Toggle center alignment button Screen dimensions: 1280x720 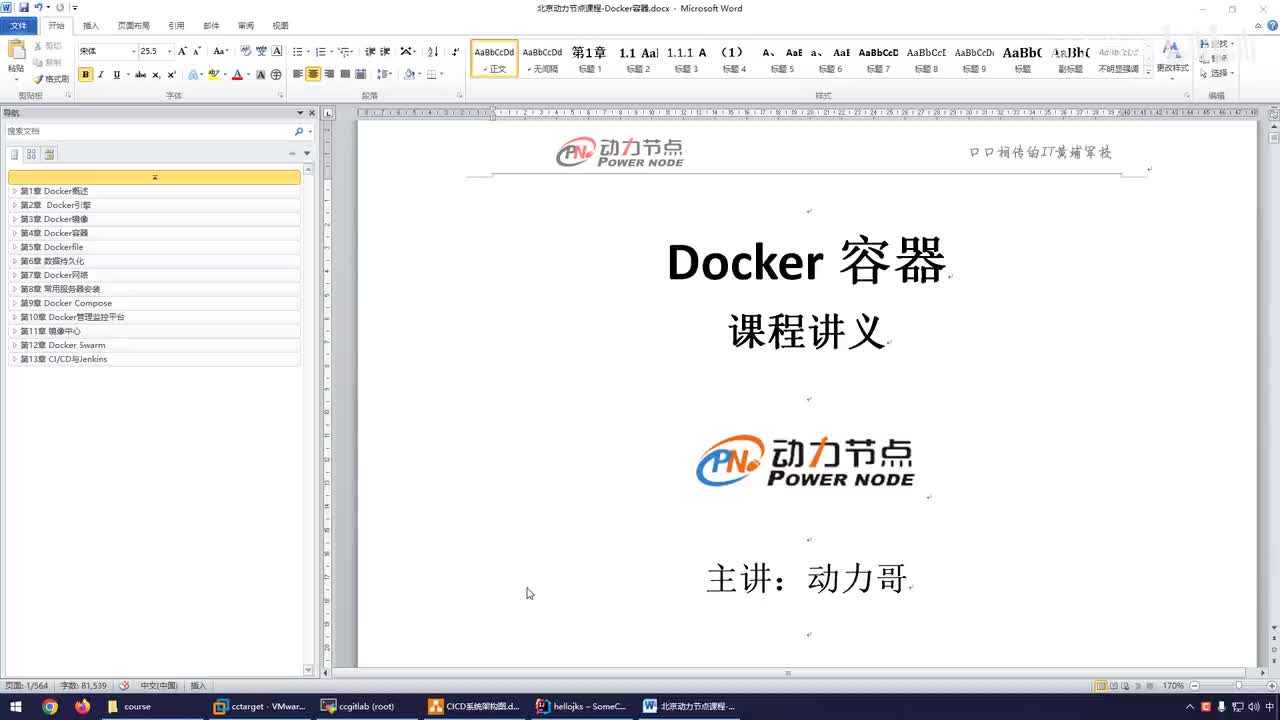coord(313,74)
